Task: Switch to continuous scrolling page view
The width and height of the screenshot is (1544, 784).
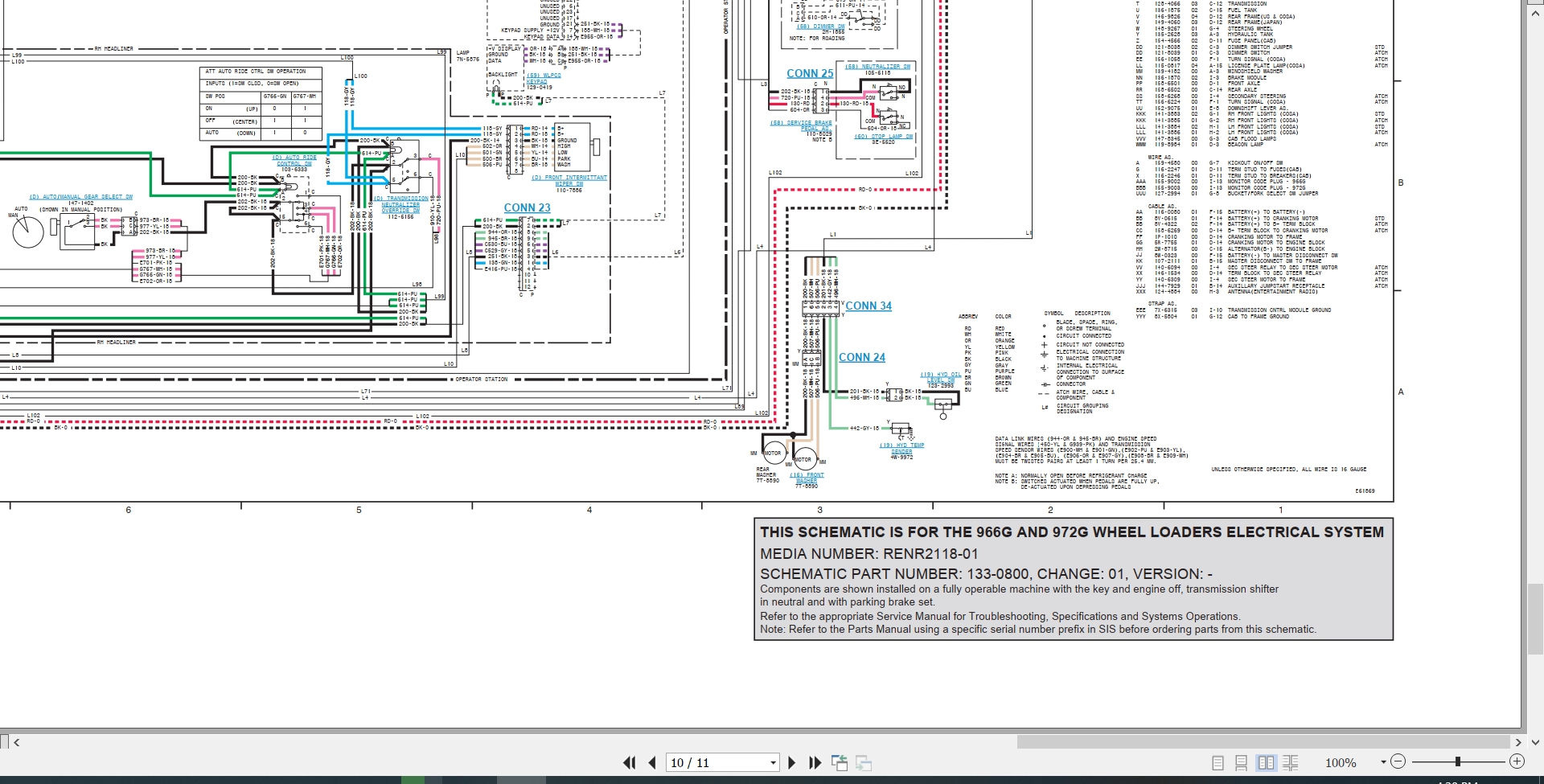Action: (x=1242, y=762)
